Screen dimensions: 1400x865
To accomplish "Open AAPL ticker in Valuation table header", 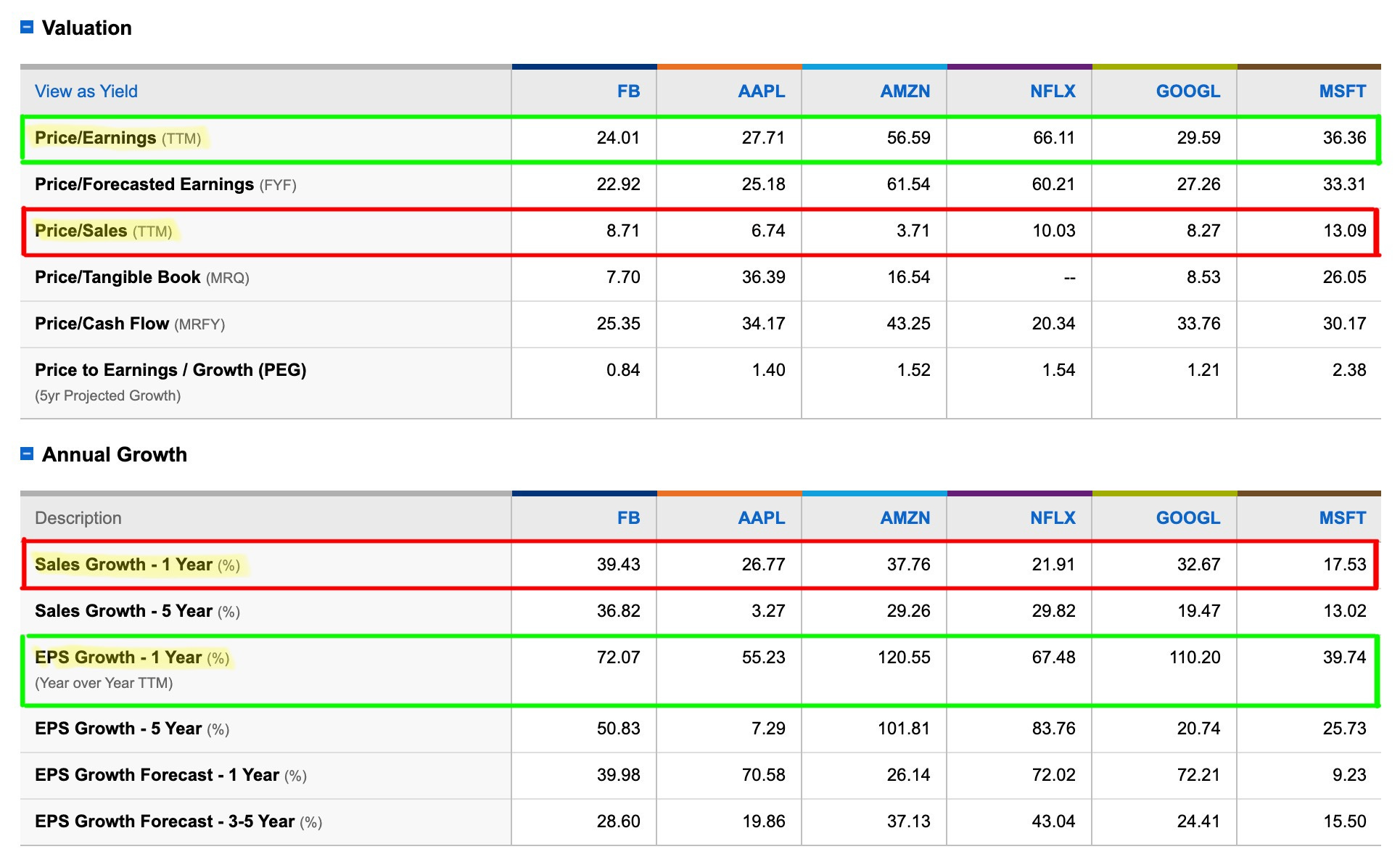I will (761, 91).
